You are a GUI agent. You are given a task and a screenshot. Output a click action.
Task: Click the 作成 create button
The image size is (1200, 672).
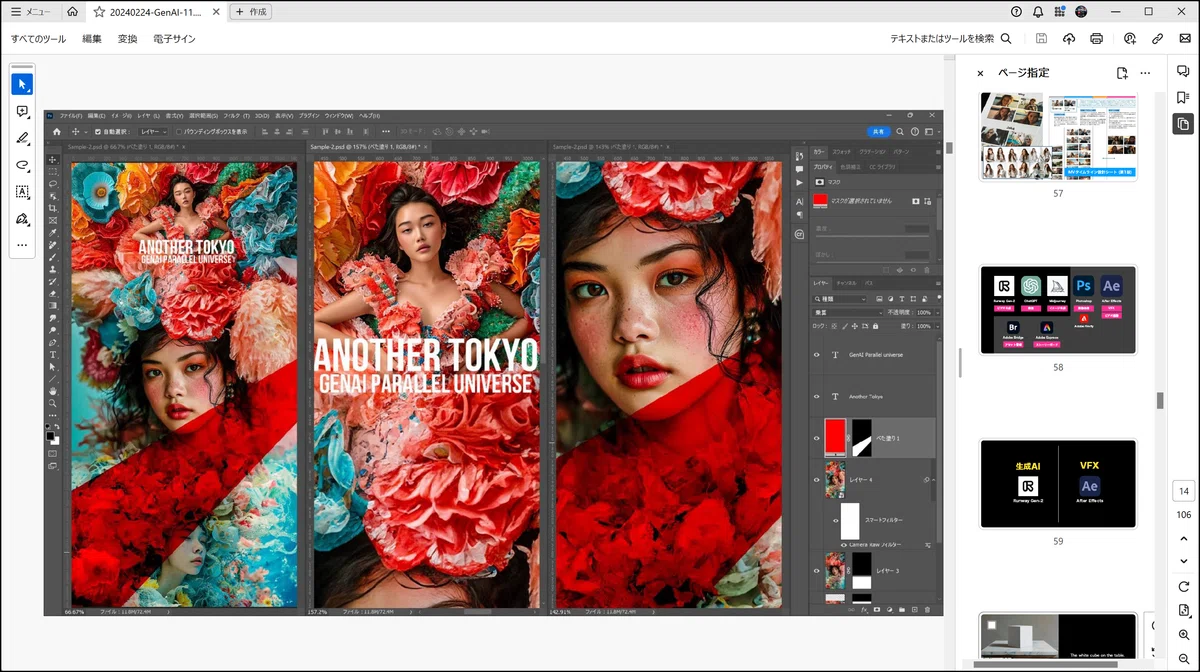pyautogui.click(x=250, y=12)
